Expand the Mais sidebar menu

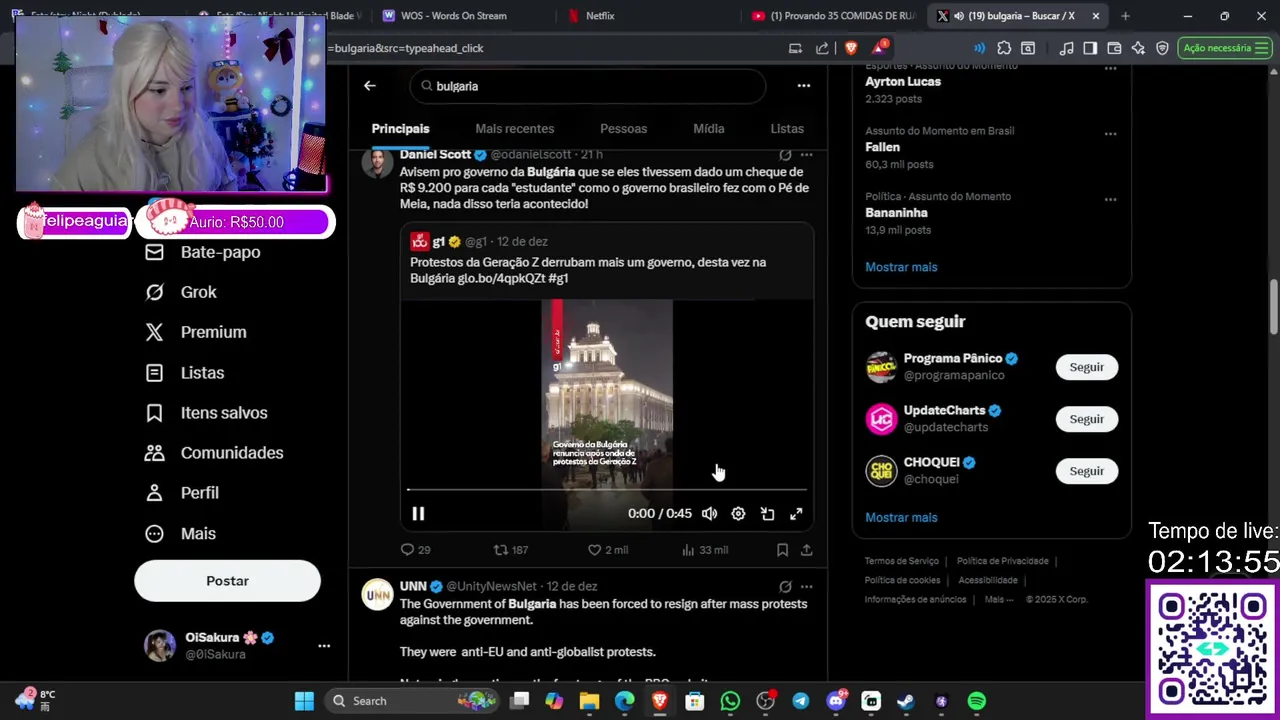(x=181, y=534)
